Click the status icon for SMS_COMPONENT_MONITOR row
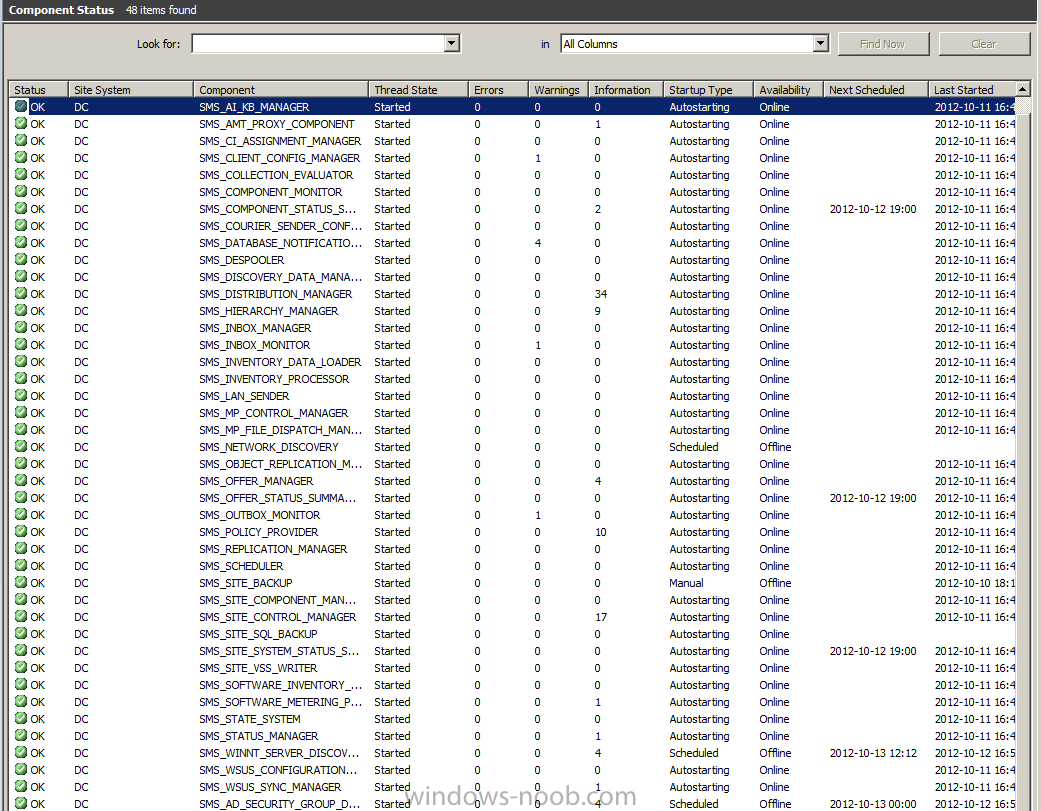 (x=21, y=192)
